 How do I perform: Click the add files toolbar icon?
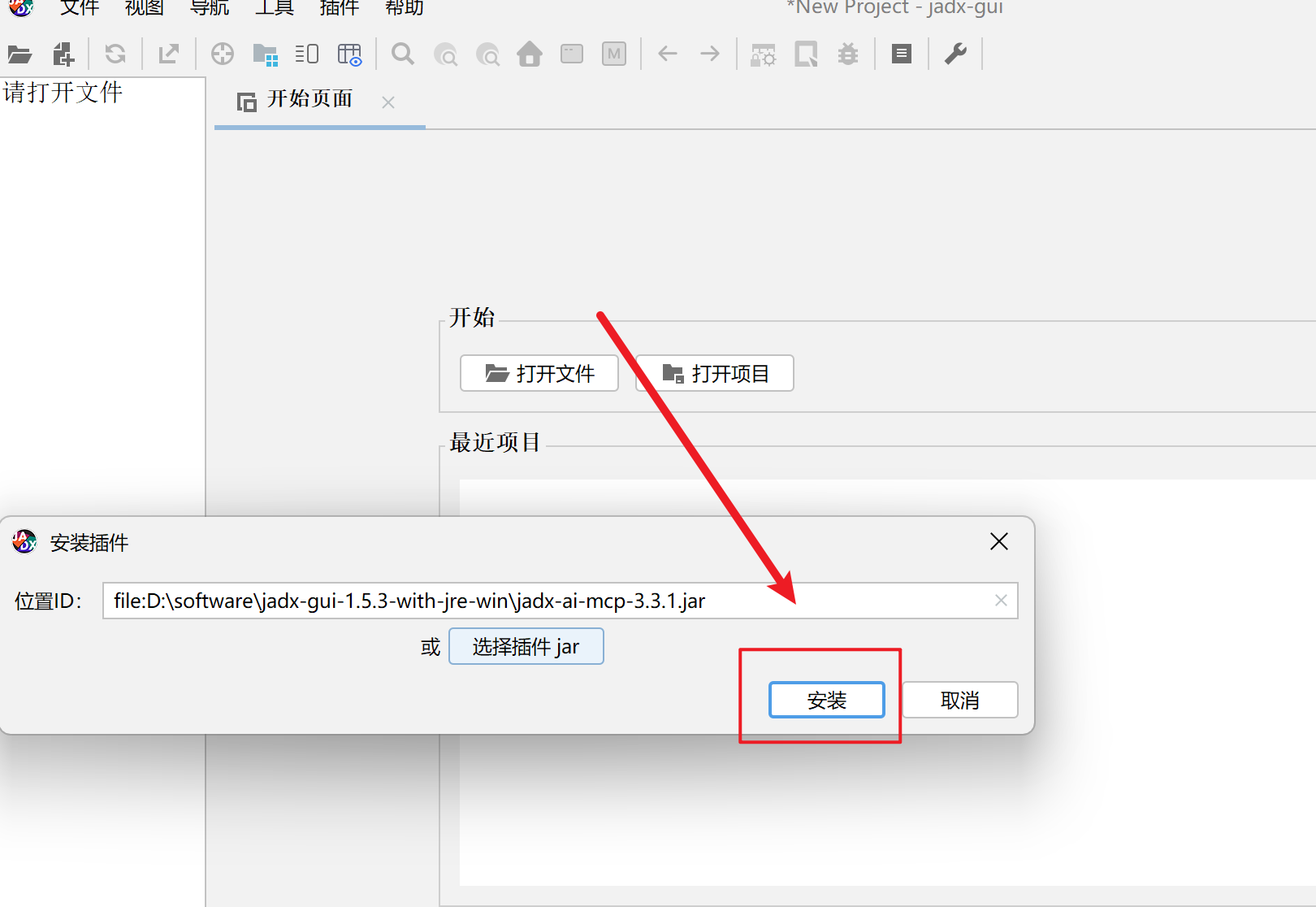(x=63, y=54)
